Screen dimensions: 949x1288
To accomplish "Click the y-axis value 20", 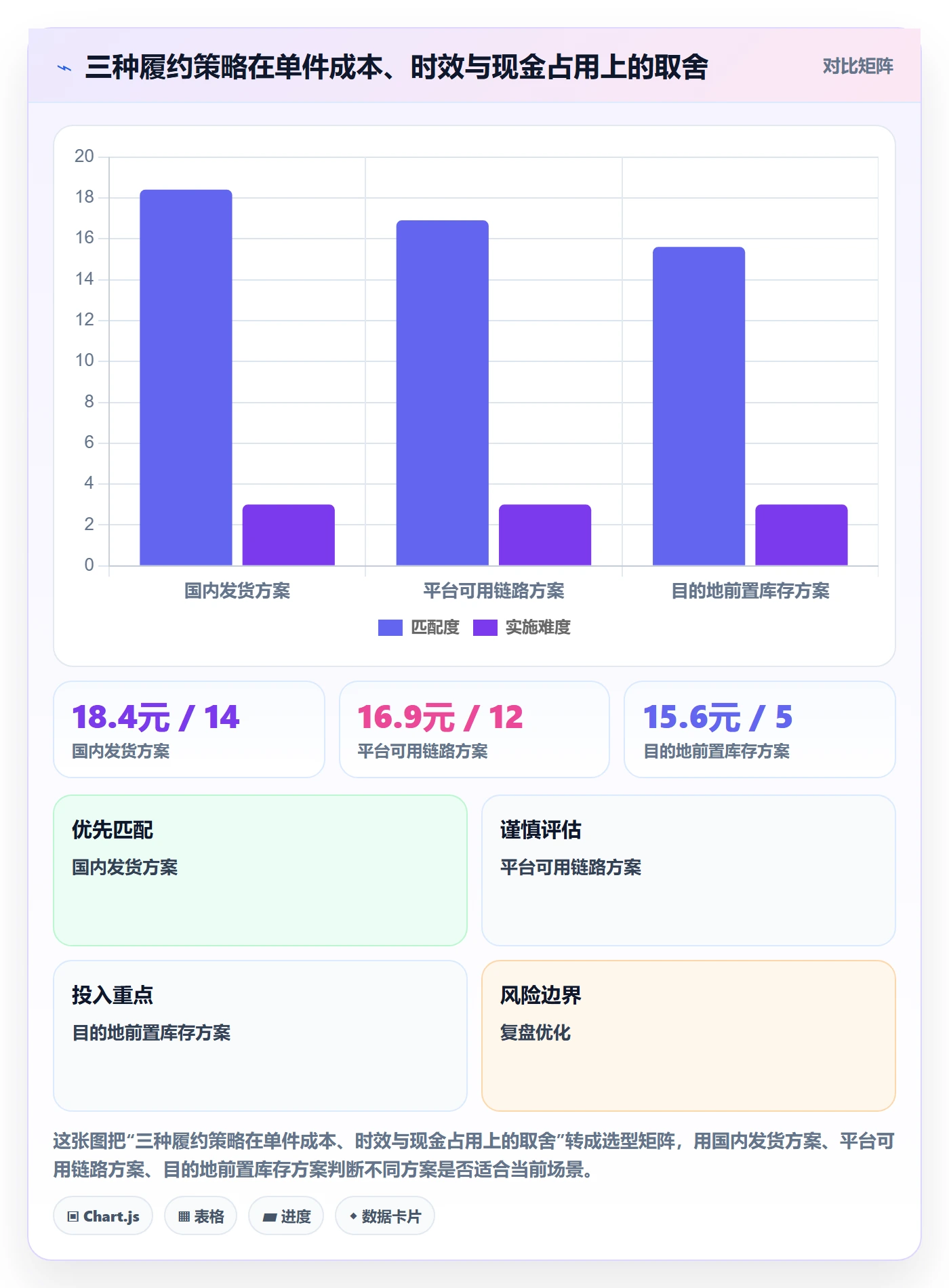I will (84, 157).
